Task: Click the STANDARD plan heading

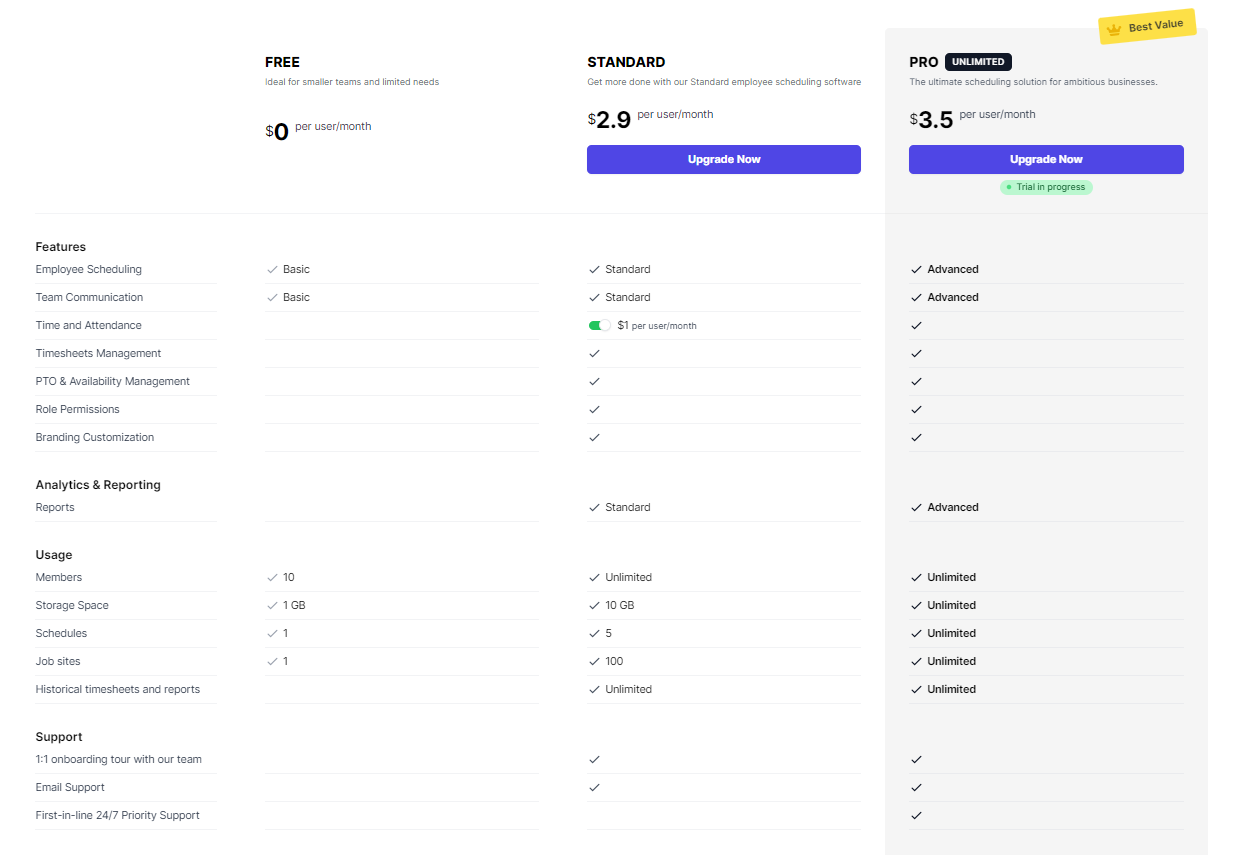Action: [626, 62]
